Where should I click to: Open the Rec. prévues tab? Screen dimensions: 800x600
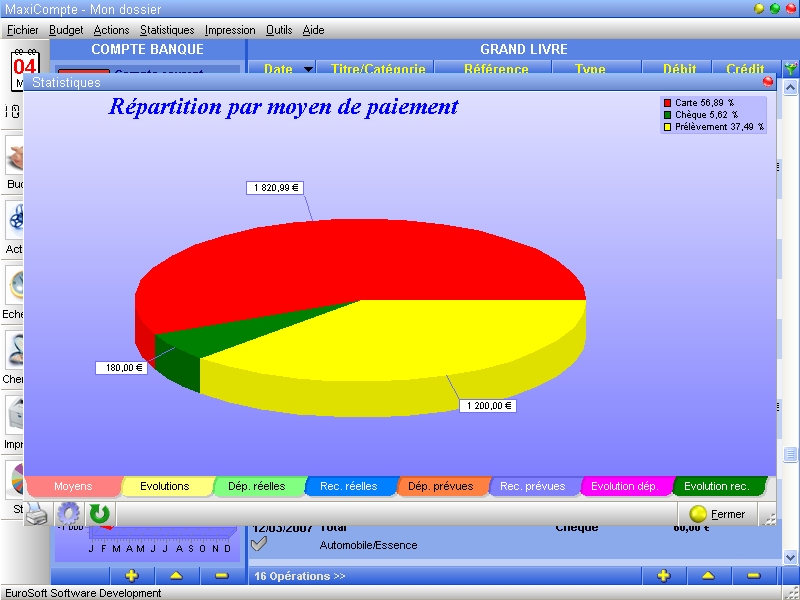[532, 487]
